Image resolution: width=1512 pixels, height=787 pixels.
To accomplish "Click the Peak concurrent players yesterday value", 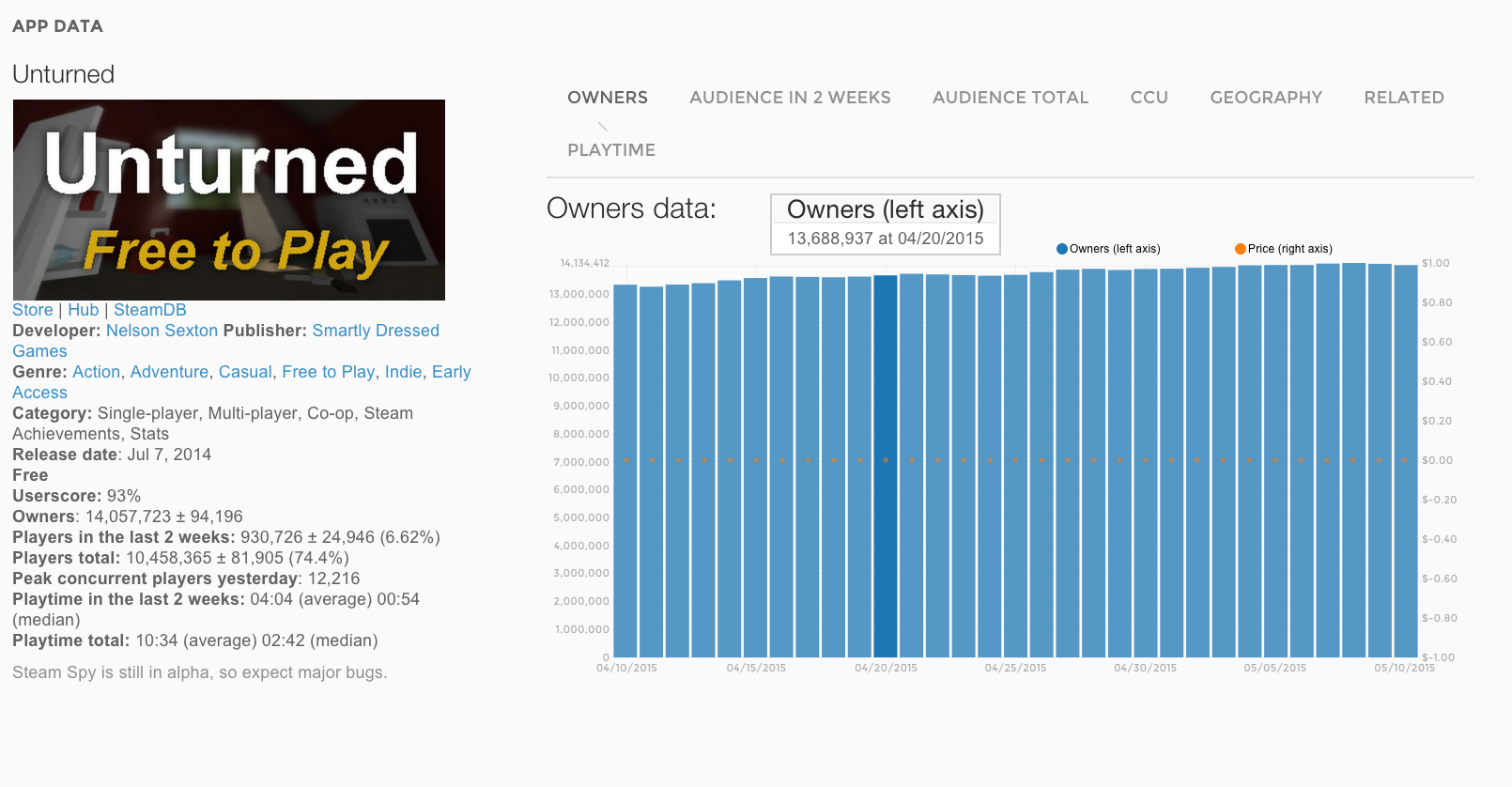I will [x=333, y=579].
